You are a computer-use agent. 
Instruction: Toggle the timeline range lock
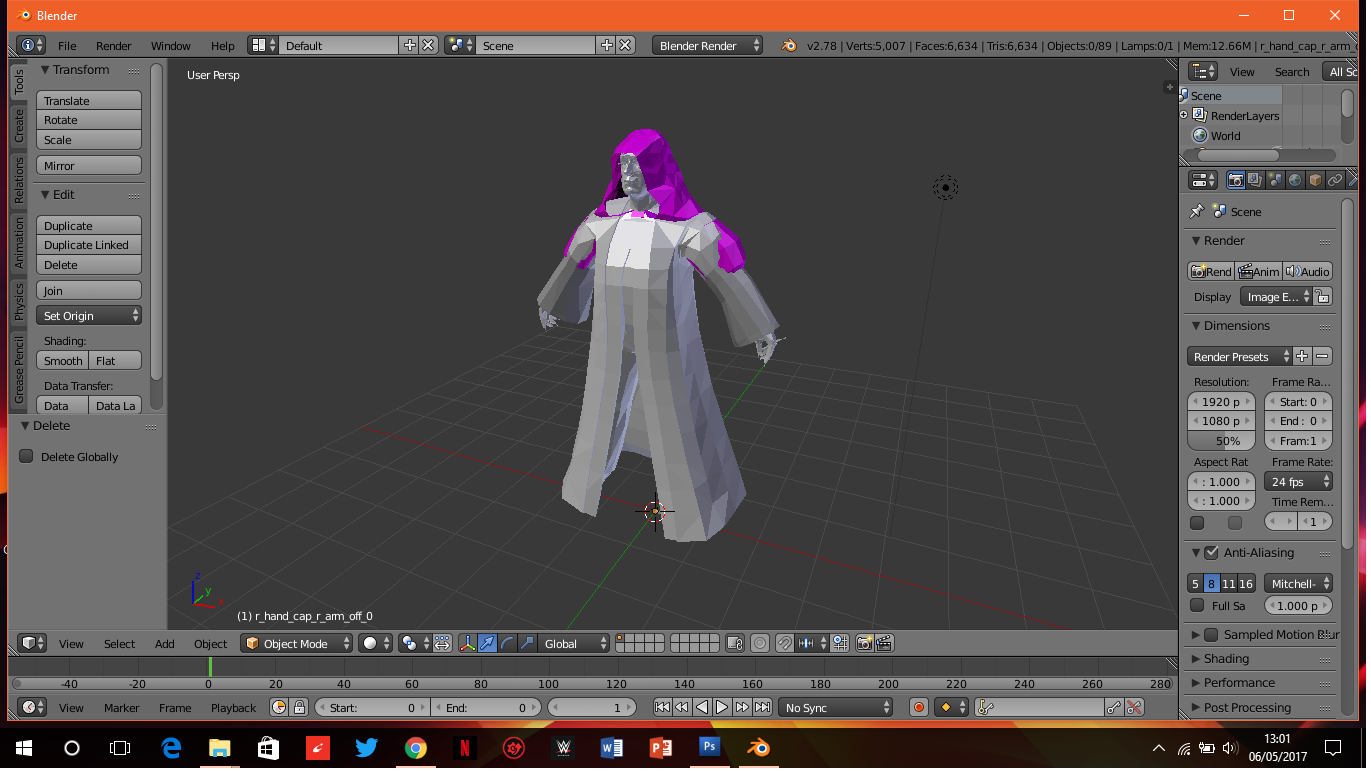pos(298,708)
